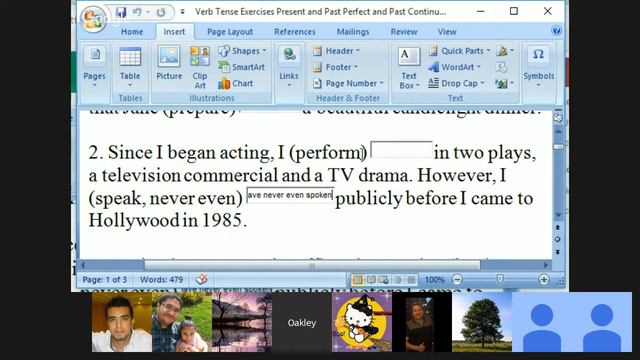
Task: Click the zoom out minus button
Action: pyautogui.click(x=457, y=280)
